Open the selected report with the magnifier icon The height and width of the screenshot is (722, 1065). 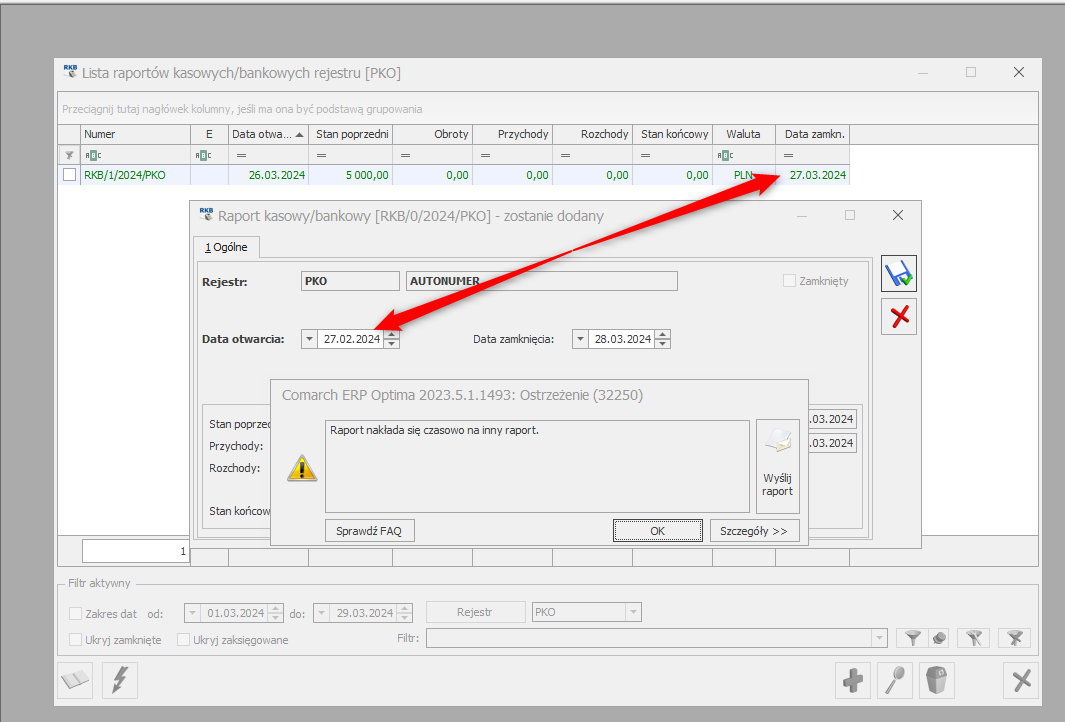[895, 680]
